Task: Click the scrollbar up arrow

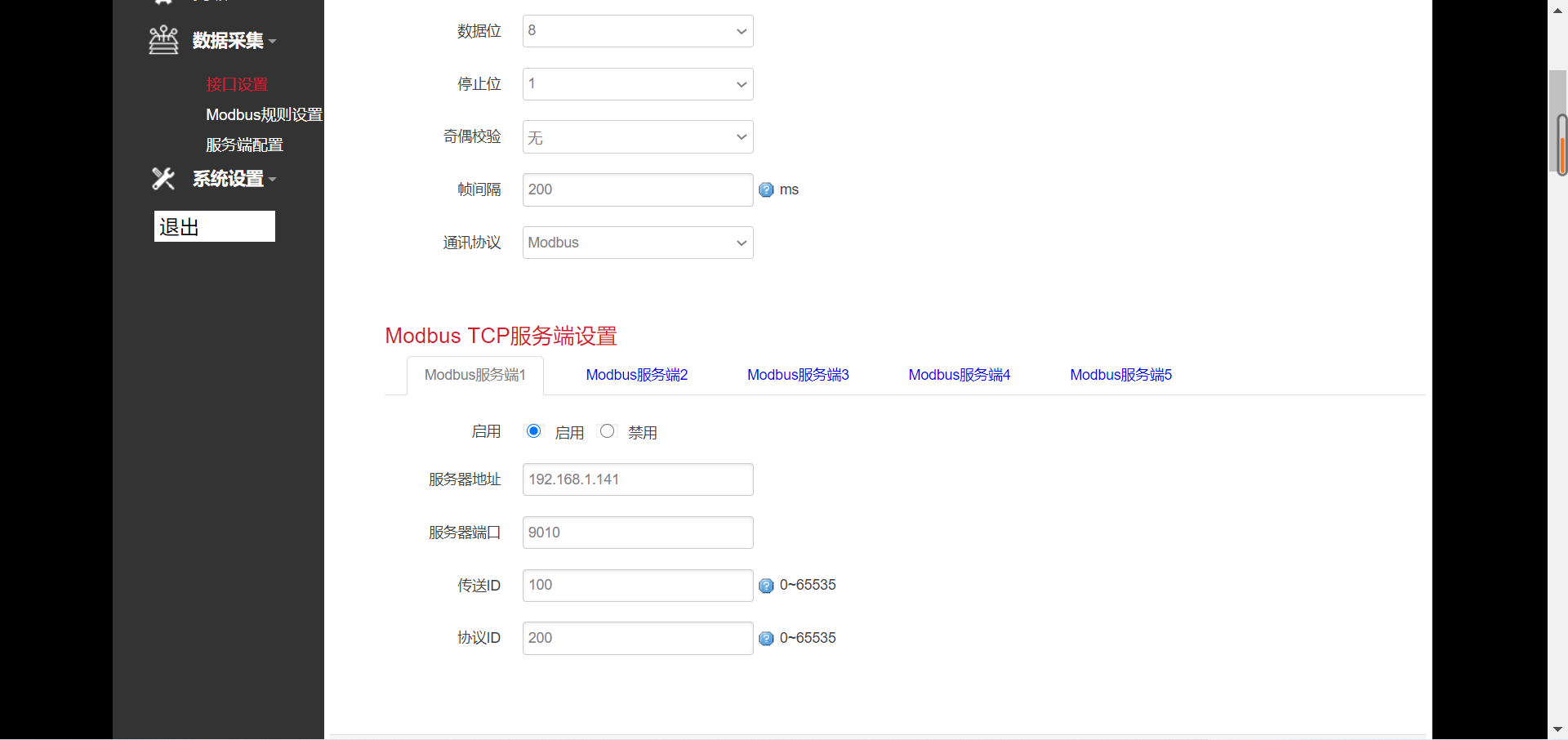Action: 1558,10
